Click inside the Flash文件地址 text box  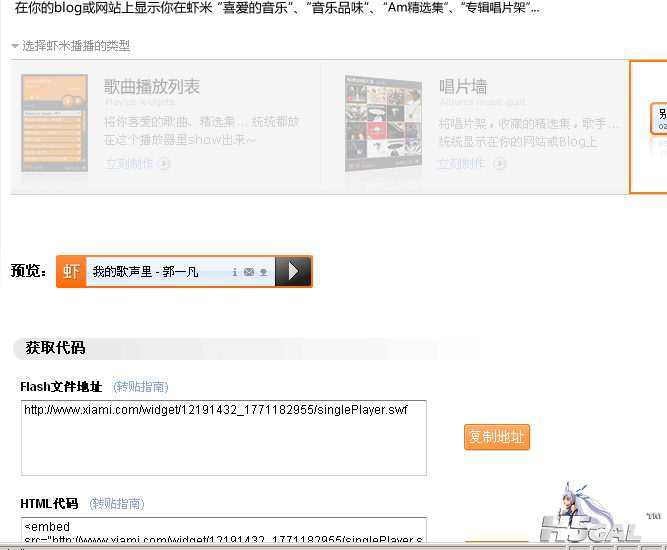point(224,438)
